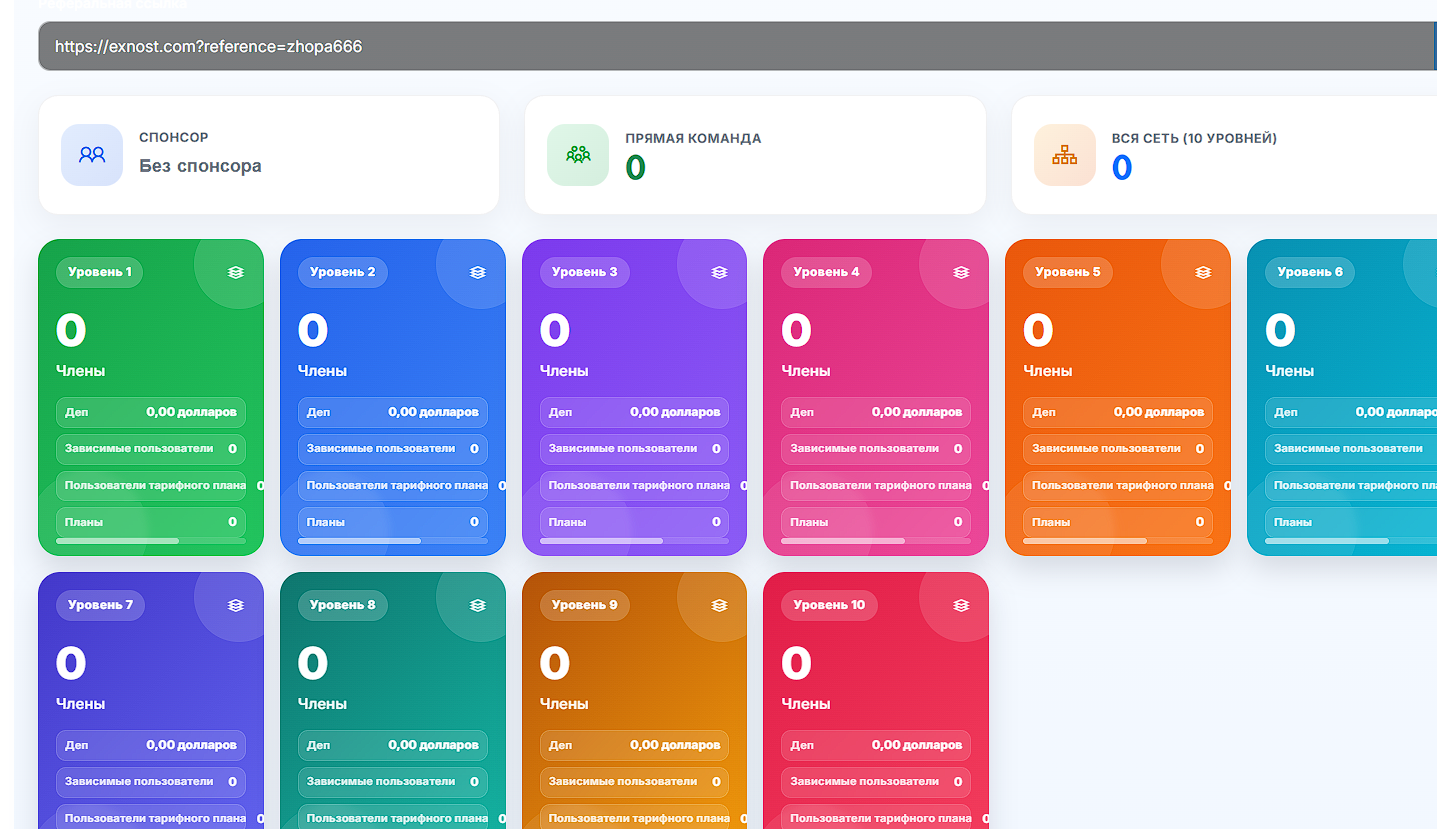Select the Уровень 3 badge
Image resolution: width=1437 pixels, height=829 pixels.
(x=585, y=272)
